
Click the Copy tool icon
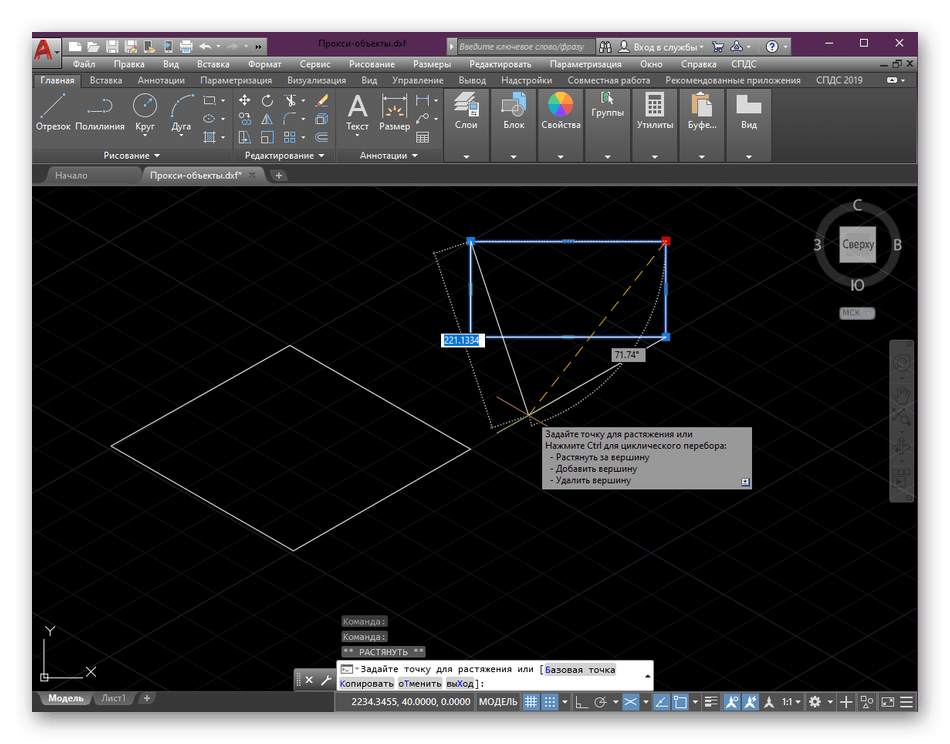coord(245,119)
